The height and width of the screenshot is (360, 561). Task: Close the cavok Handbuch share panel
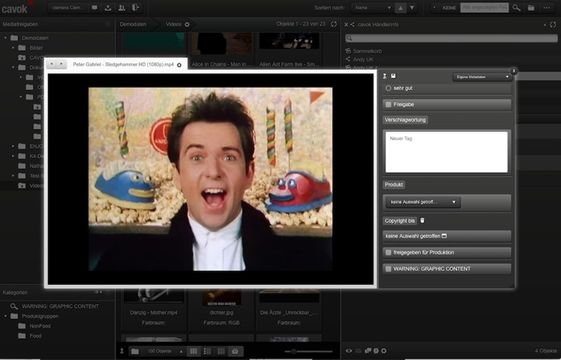(346, 25)
